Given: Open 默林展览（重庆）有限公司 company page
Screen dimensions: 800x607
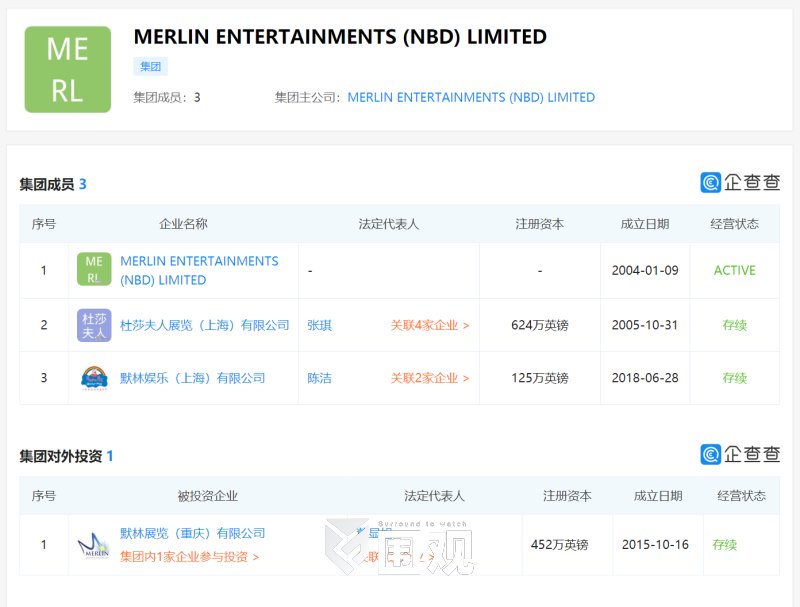Looking at the screenshot, I should tap(192, 533).
